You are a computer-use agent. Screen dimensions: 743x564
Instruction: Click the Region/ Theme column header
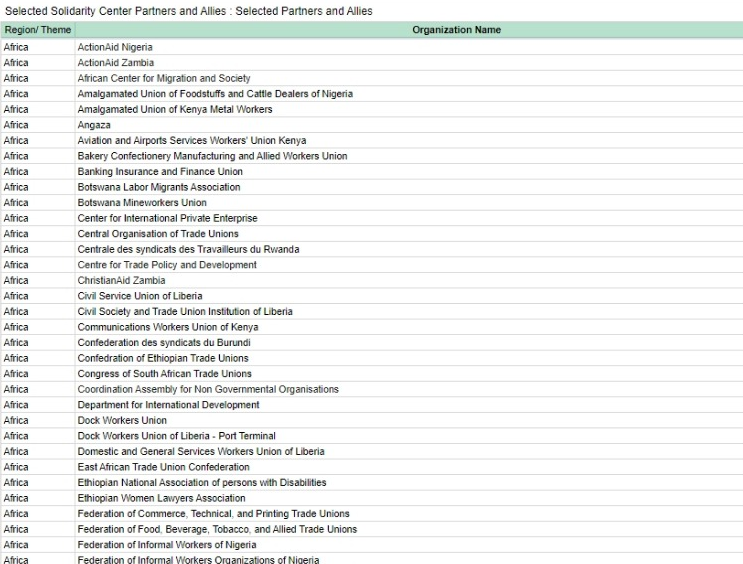pyautogui.click(x=38, y=30)
